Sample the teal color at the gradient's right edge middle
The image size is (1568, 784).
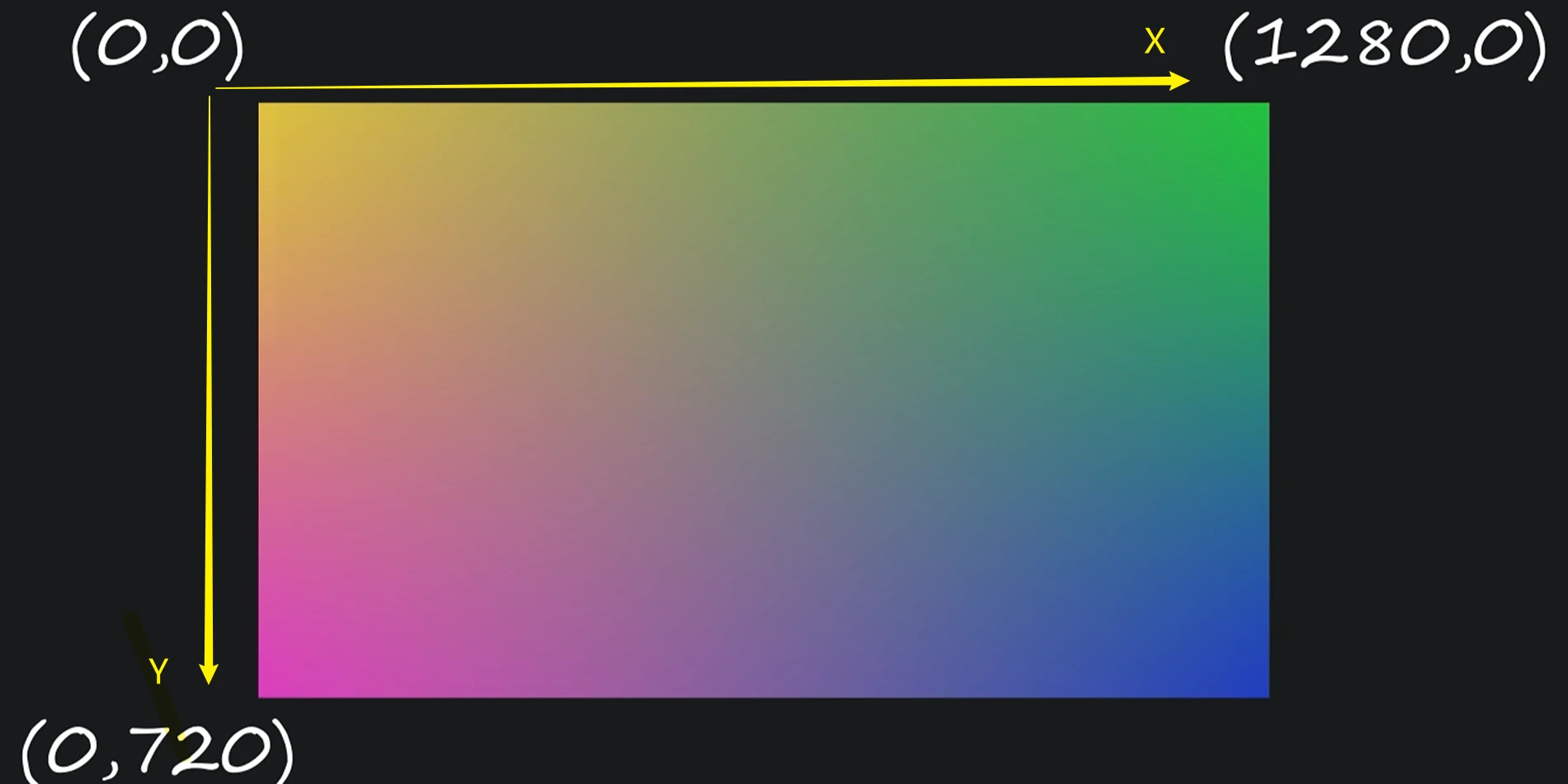1260,400
